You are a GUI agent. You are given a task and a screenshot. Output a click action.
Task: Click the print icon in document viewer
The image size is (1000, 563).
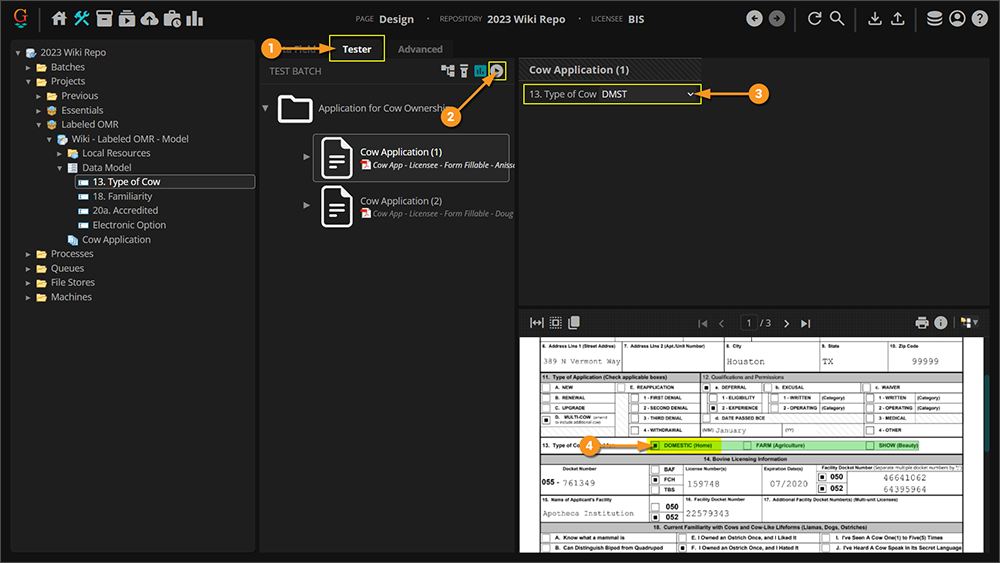pos(922,323)
